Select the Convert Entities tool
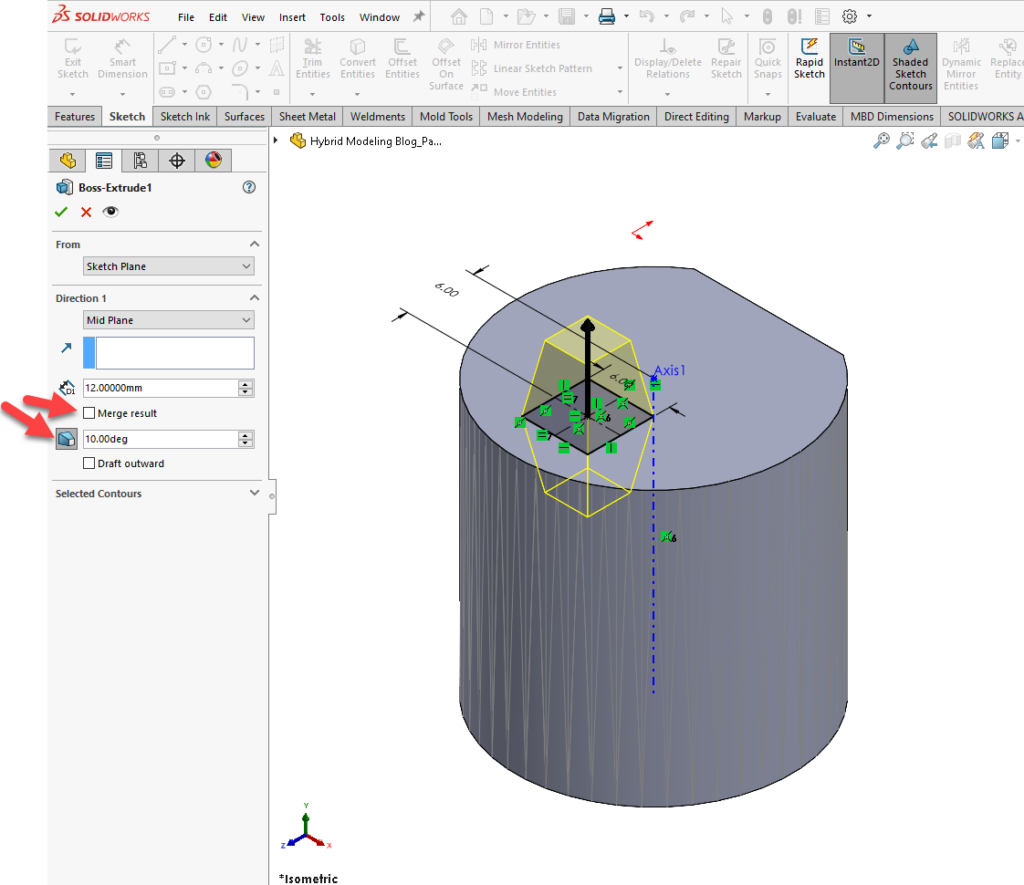This screenshot has height=885, width=1024. point(357,60)
